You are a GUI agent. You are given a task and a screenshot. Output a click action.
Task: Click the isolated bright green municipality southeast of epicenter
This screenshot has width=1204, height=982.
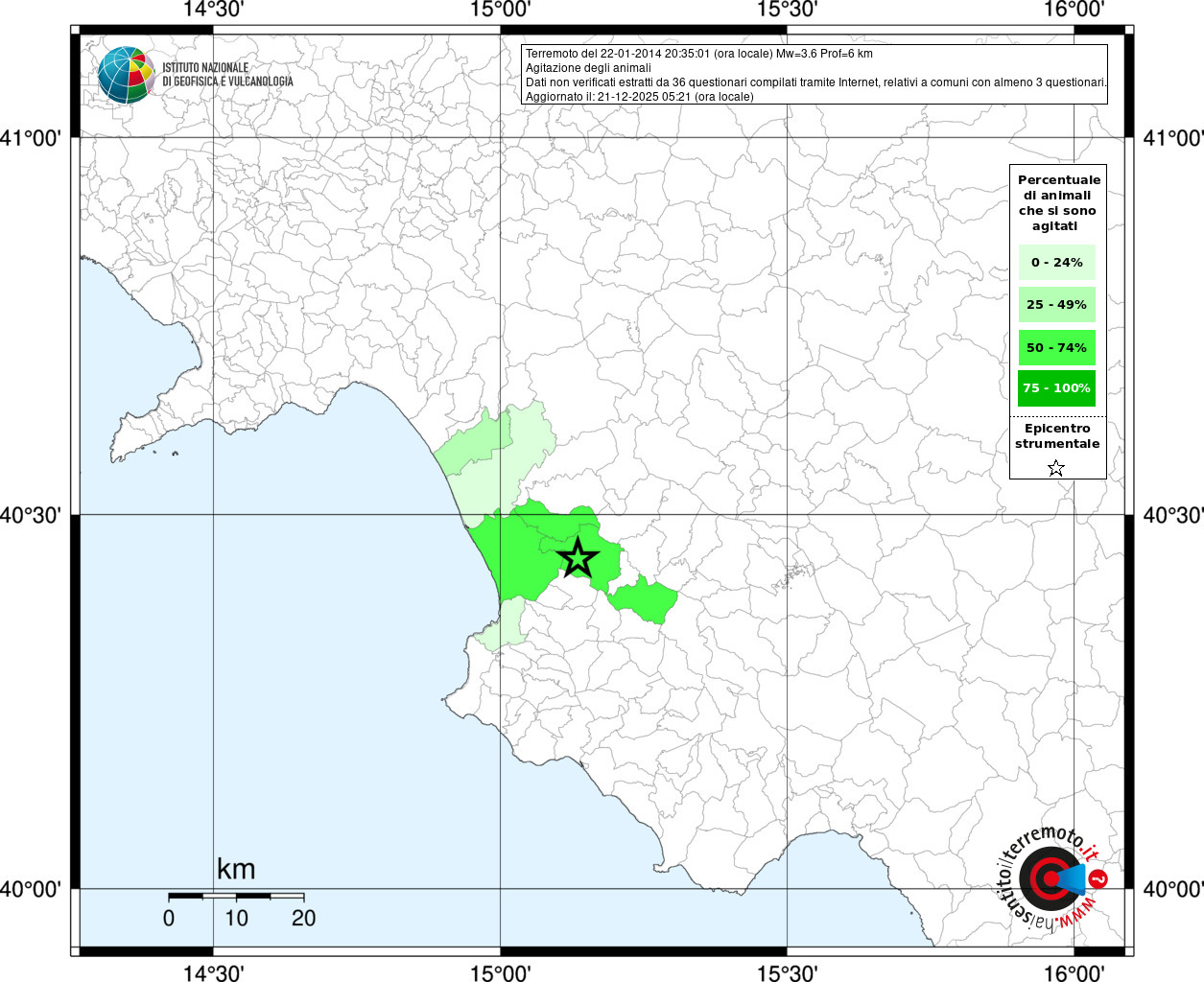coord(644,600)
